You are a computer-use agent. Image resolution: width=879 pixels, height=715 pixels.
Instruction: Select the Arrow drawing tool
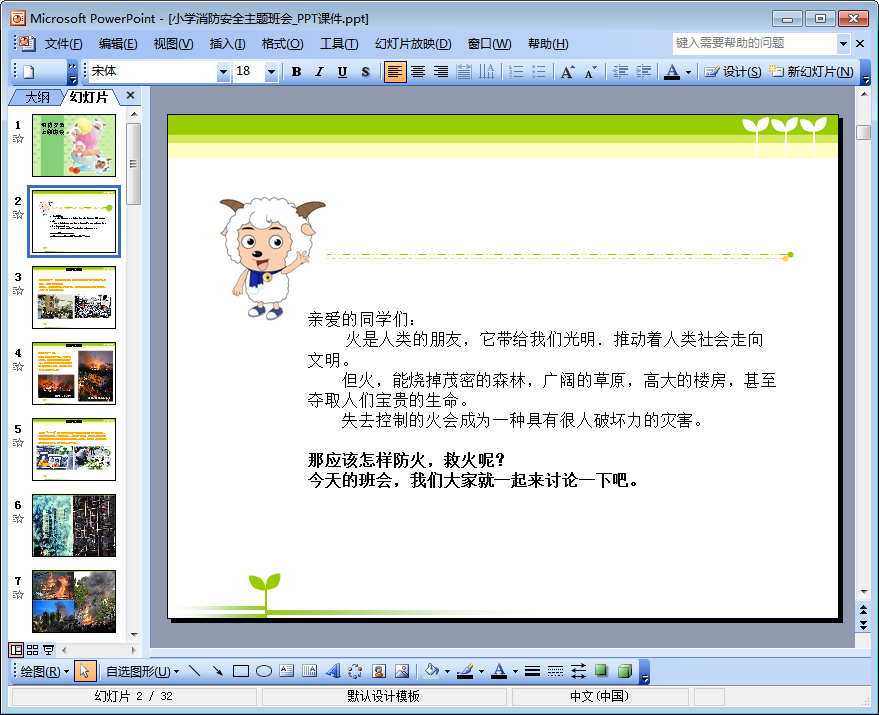(x=218, y=671)
